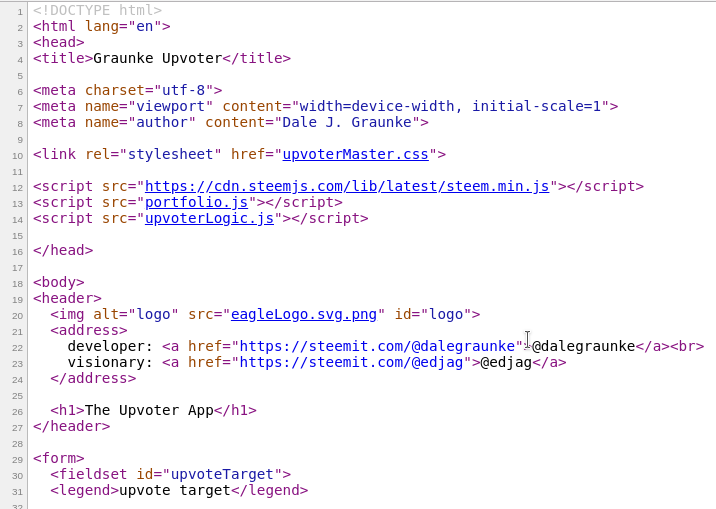
Task: Click the closing header tag
Action: [x=71, y=426]
